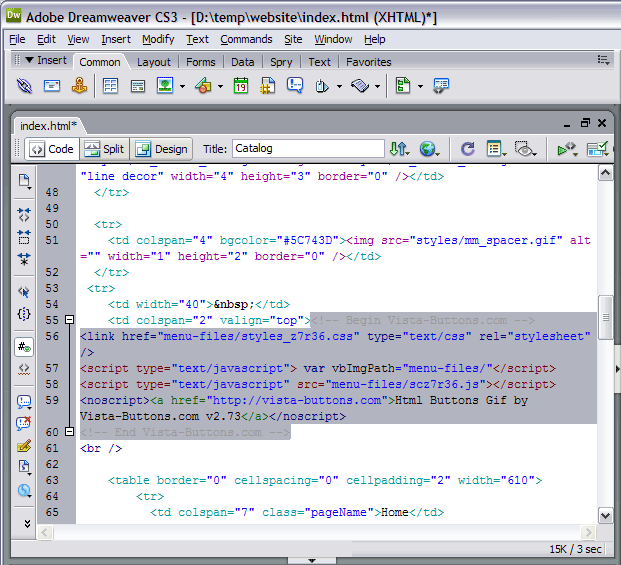The height and width of the screenshot is (565, 621).
Task: Insert the Date using the calendar icon
Action: pos(241,86)
